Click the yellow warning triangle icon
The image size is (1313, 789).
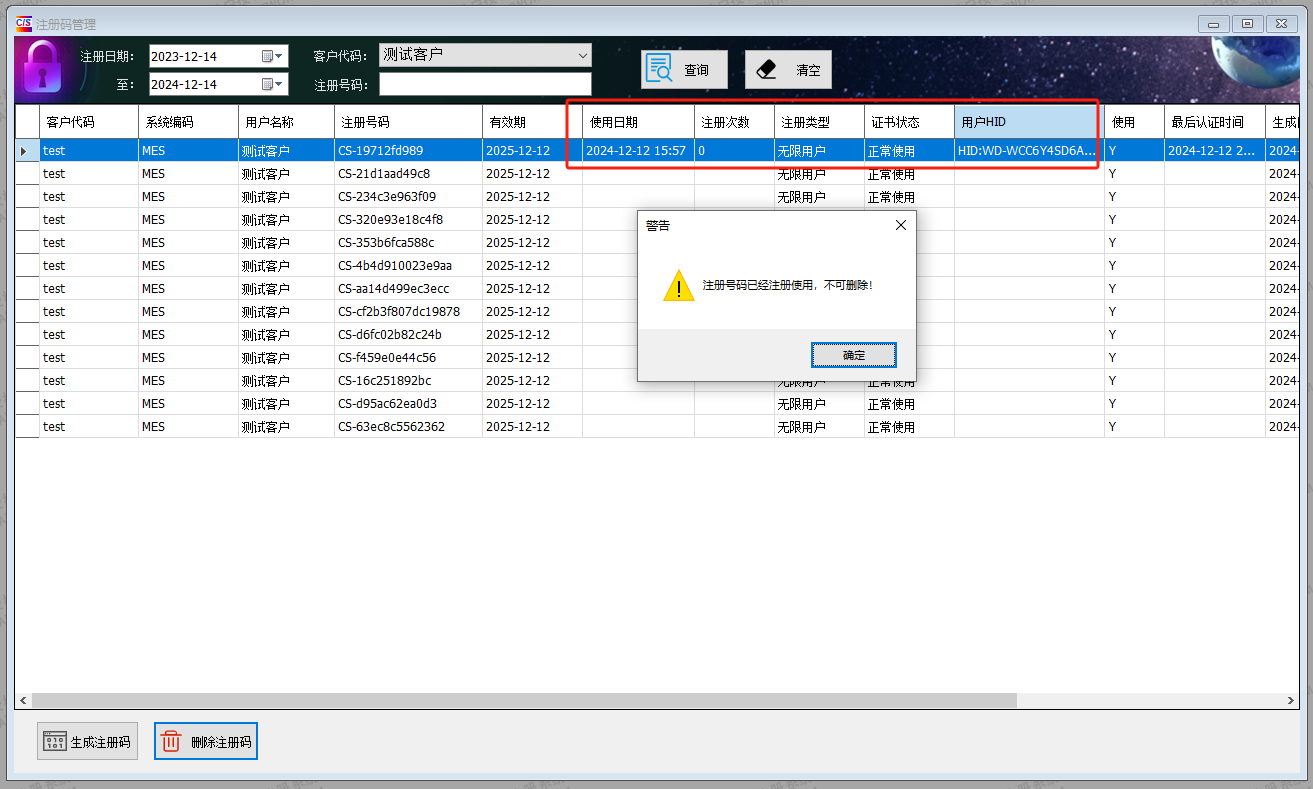(678, 285)
